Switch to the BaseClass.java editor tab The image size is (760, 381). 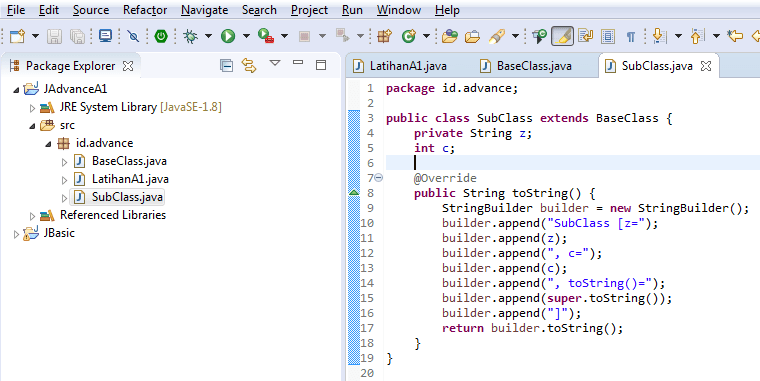(526, 66)
